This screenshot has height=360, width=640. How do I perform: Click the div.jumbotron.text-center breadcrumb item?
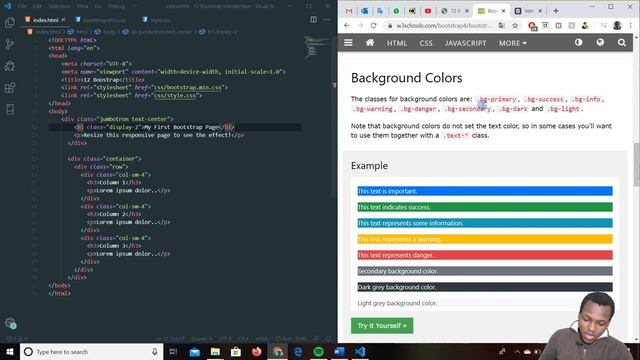click(x=158, y=31)
